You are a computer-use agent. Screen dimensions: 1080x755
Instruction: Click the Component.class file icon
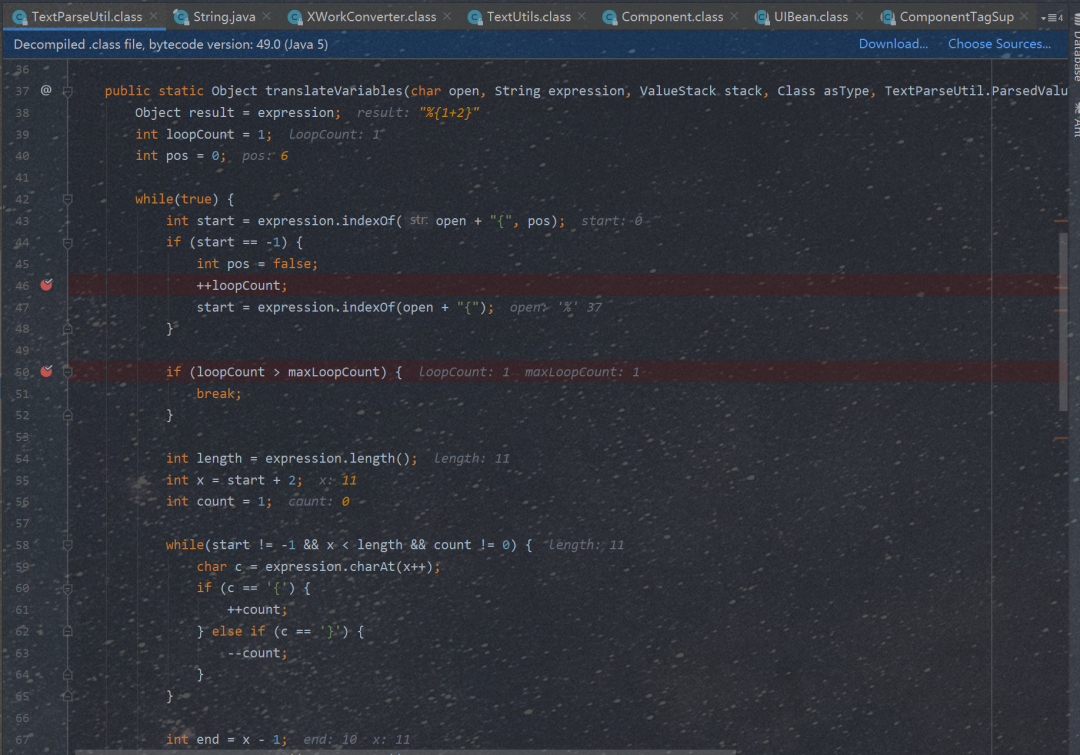tap(610, 17)
